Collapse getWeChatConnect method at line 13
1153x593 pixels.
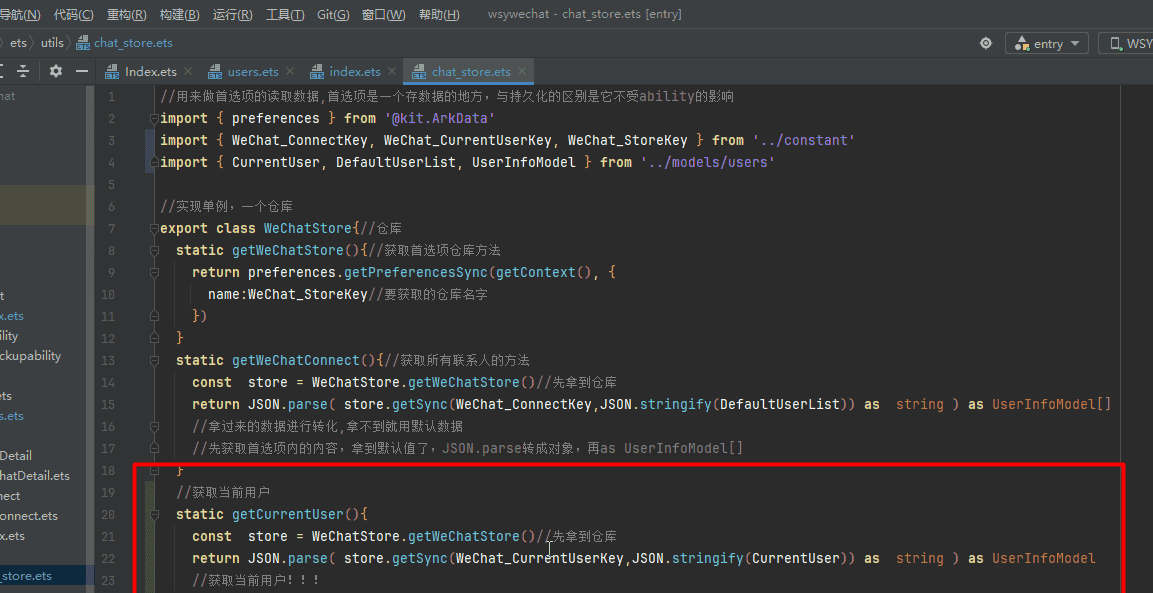click(x=154, y=360)
